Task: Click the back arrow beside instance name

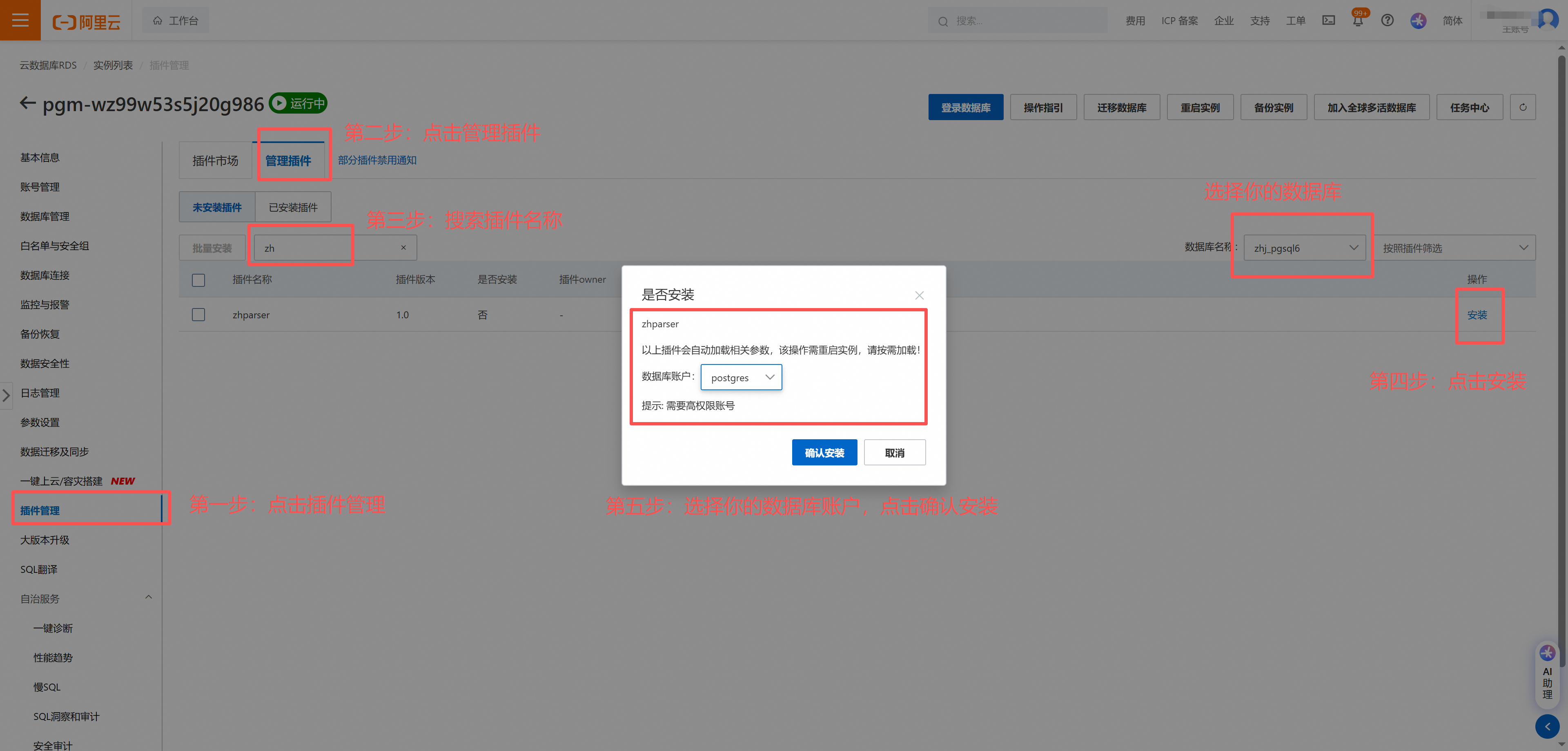Action: click(x=27, y=103)
